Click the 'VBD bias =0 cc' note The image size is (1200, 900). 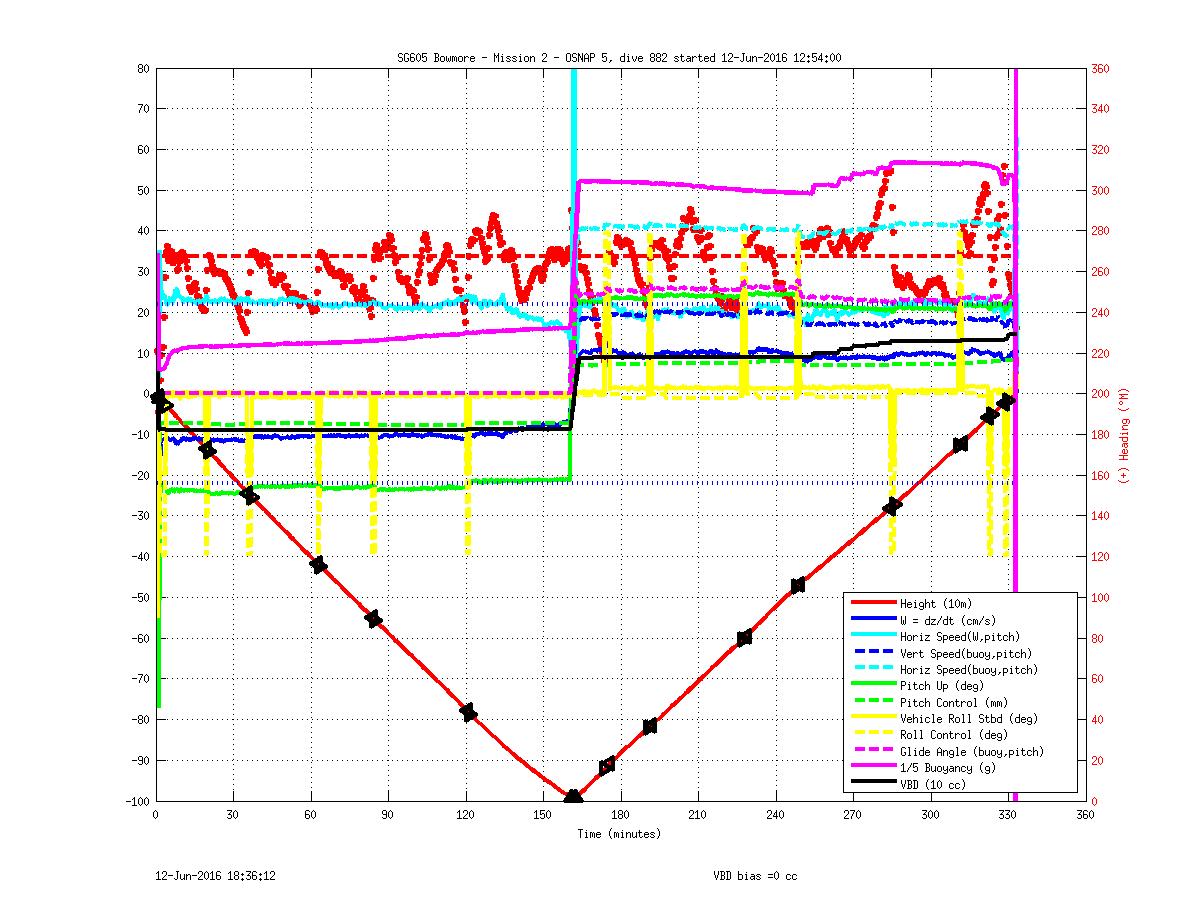point(755,875)
